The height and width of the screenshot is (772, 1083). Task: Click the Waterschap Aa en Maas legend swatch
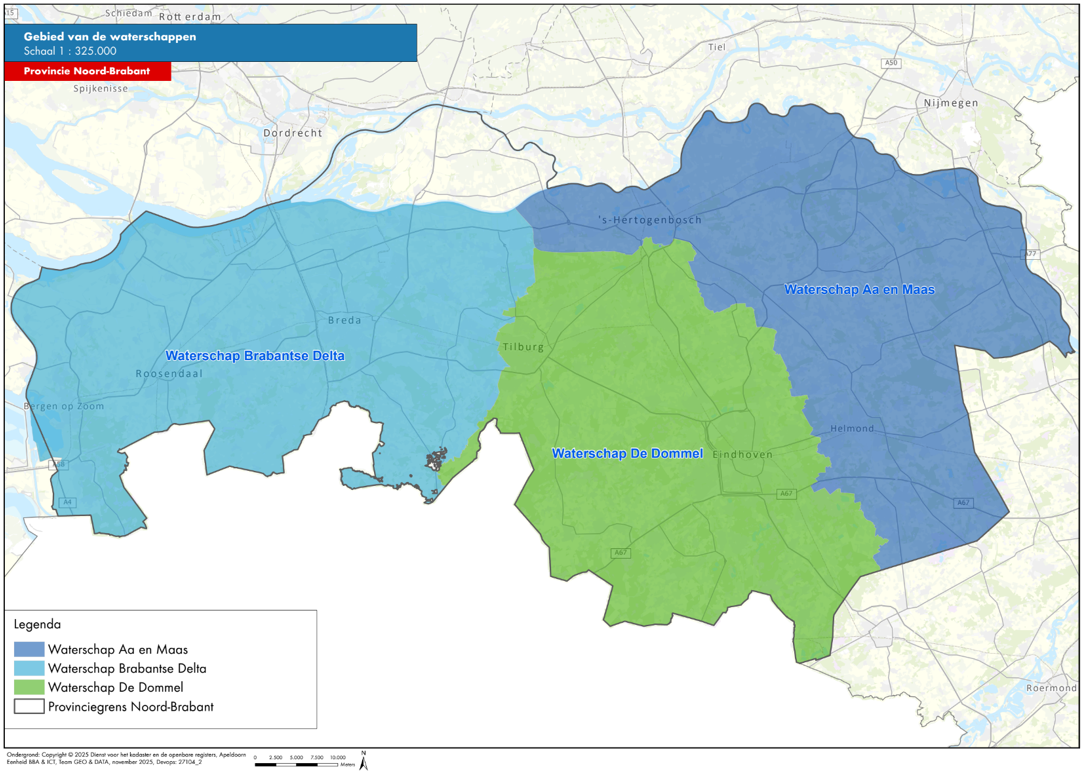pos(29,650)
